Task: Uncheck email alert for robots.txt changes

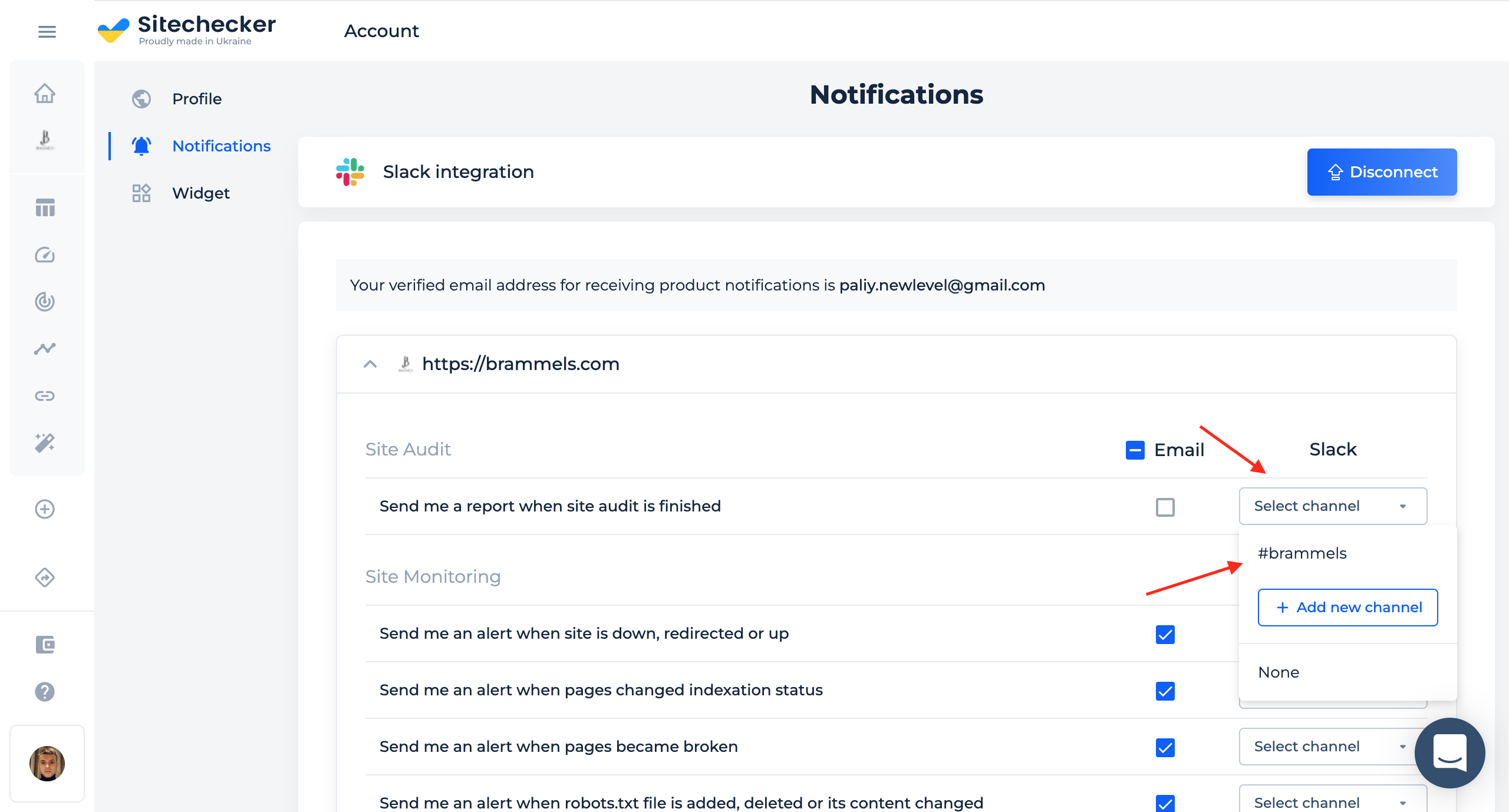Action: click(1165, 803)
